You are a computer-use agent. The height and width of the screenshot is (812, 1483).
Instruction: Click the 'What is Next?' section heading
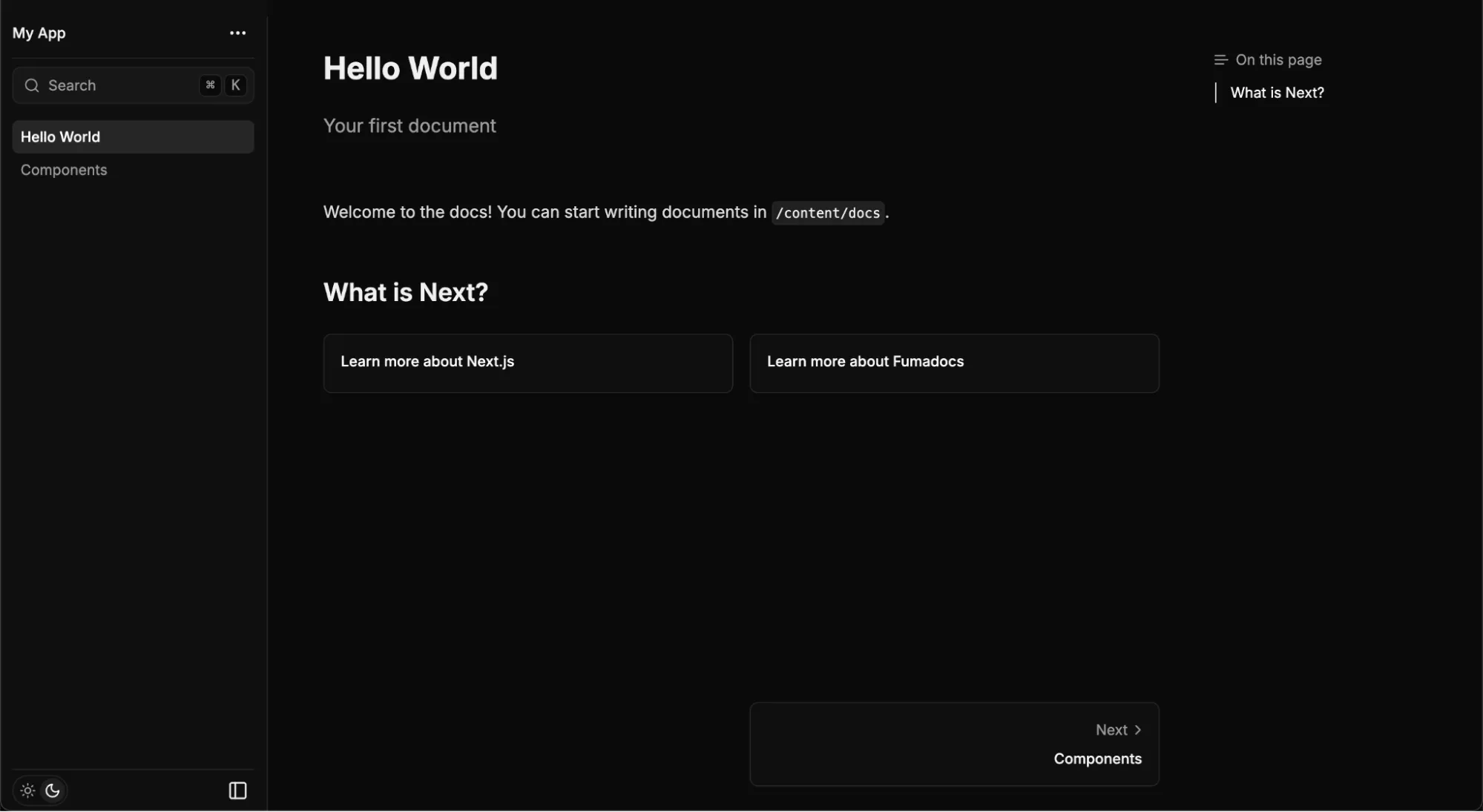[406, 292]
